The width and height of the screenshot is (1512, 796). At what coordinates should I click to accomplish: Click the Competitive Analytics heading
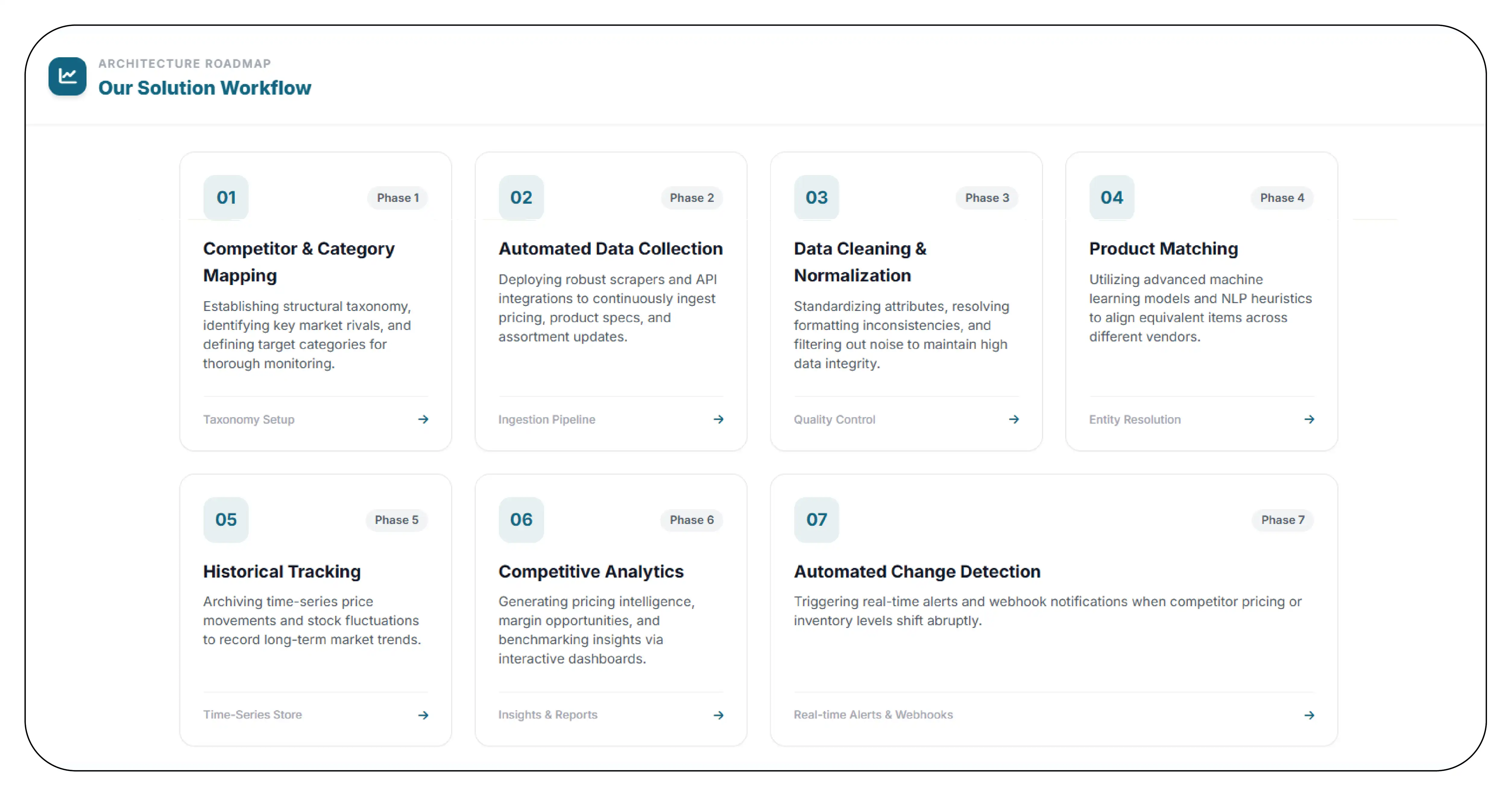click(591, 571)
